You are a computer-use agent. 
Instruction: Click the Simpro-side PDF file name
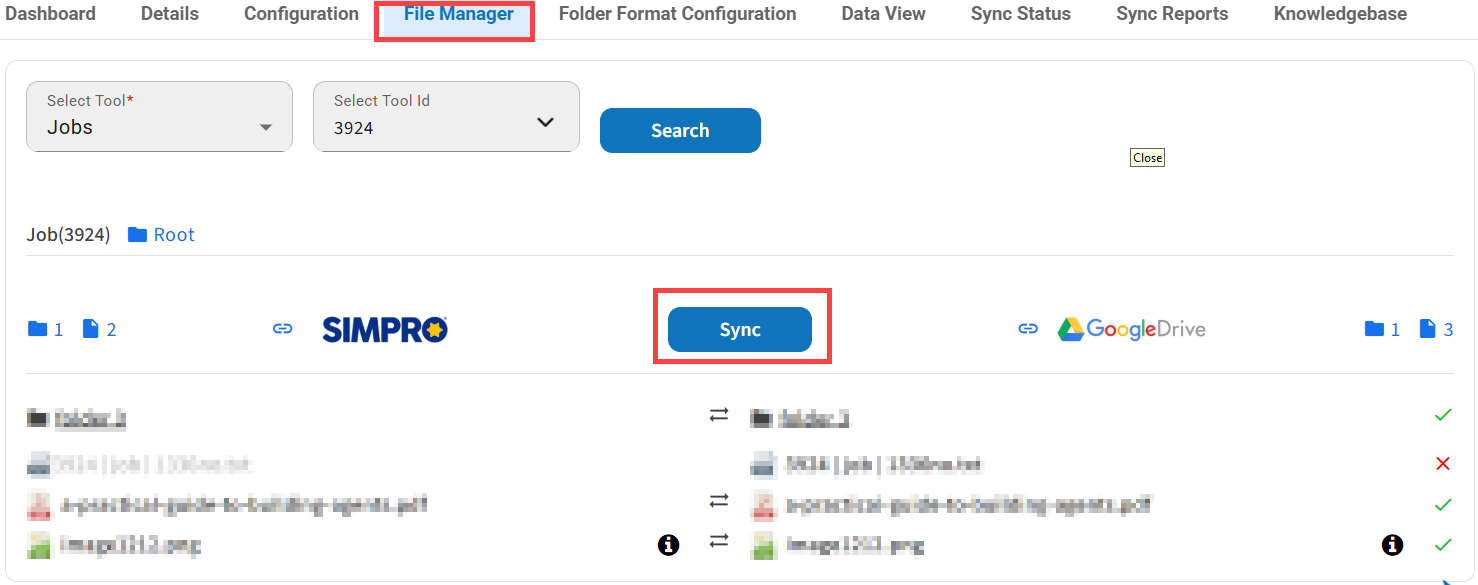pos(244,505)
